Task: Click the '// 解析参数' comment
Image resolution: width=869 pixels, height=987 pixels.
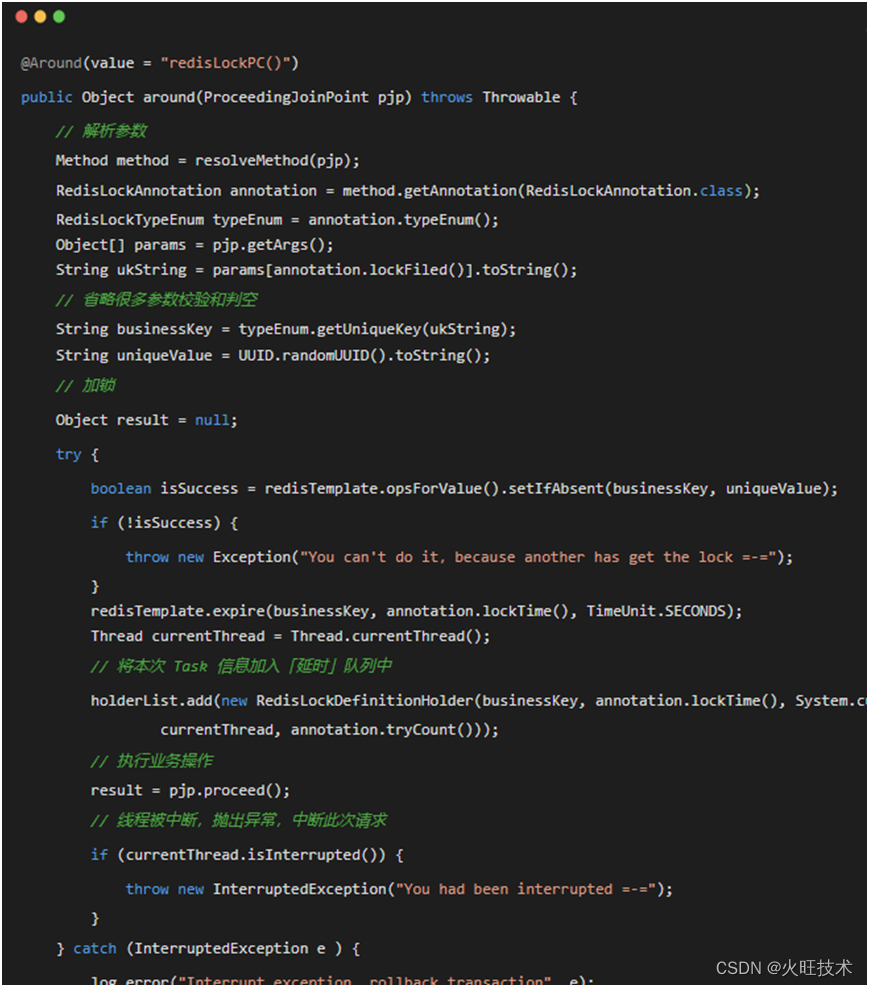Action: coord(101,131)
